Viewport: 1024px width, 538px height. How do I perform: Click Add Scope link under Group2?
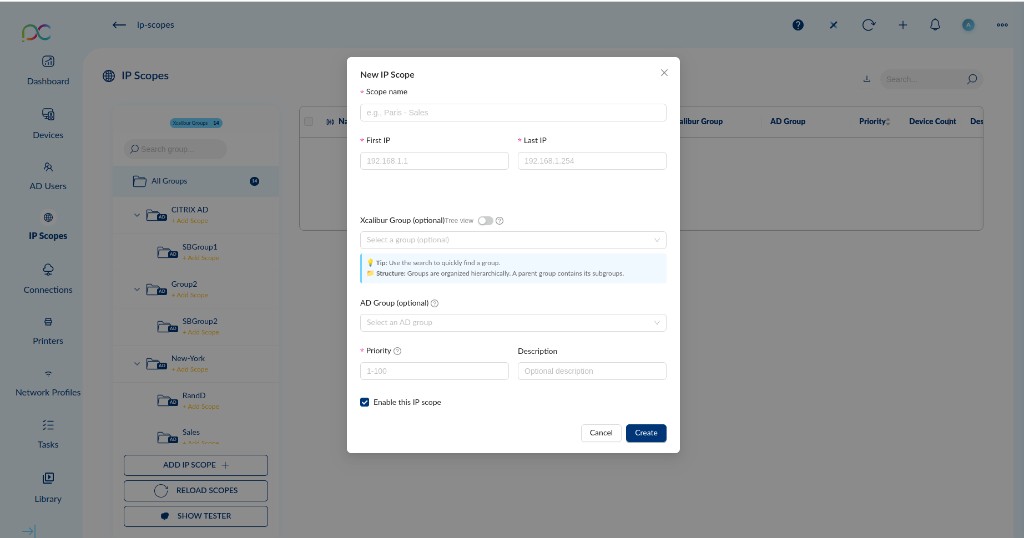click(190, 295)
